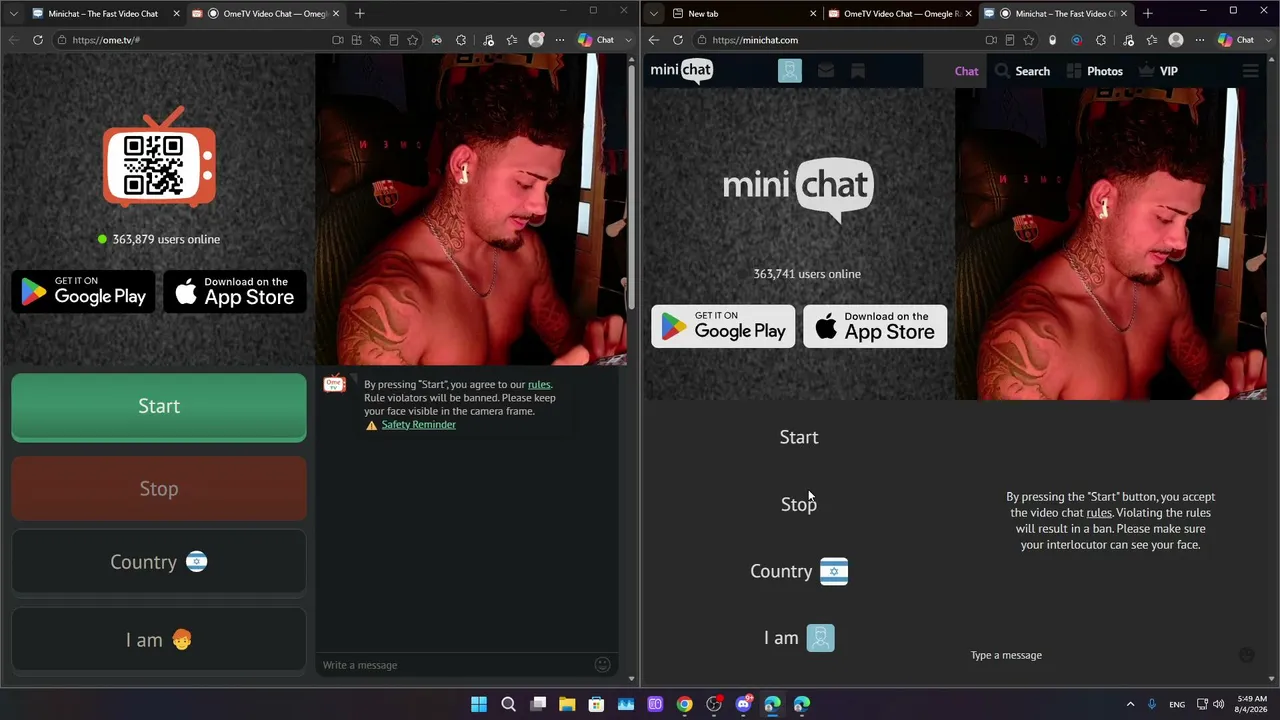This screenshot has width=1280, height=720.
Task: Select the OmeTV Video Chat tab in the left browser
Action: [266, 14]
